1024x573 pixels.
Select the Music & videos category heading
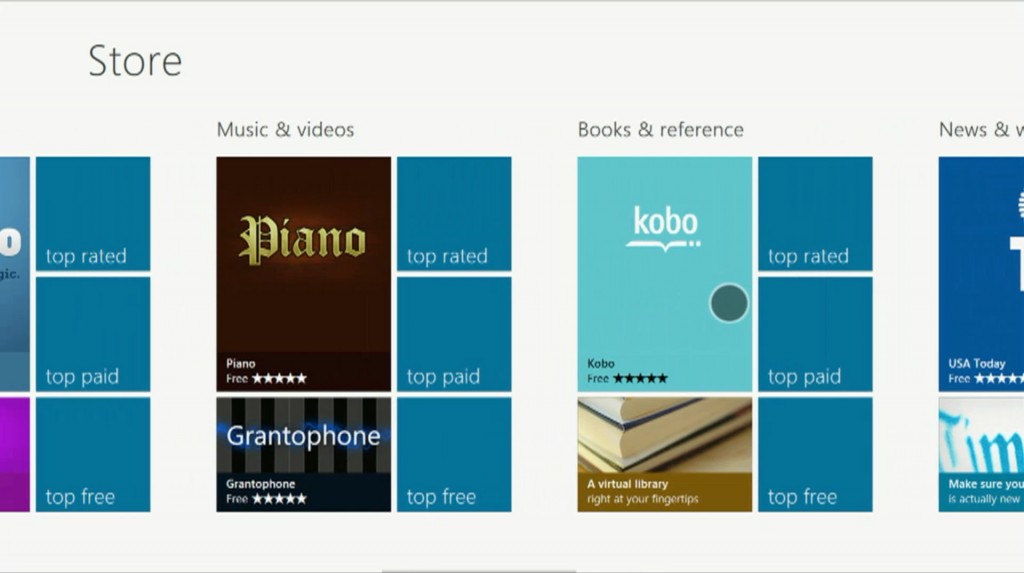[x=285, y=129]
